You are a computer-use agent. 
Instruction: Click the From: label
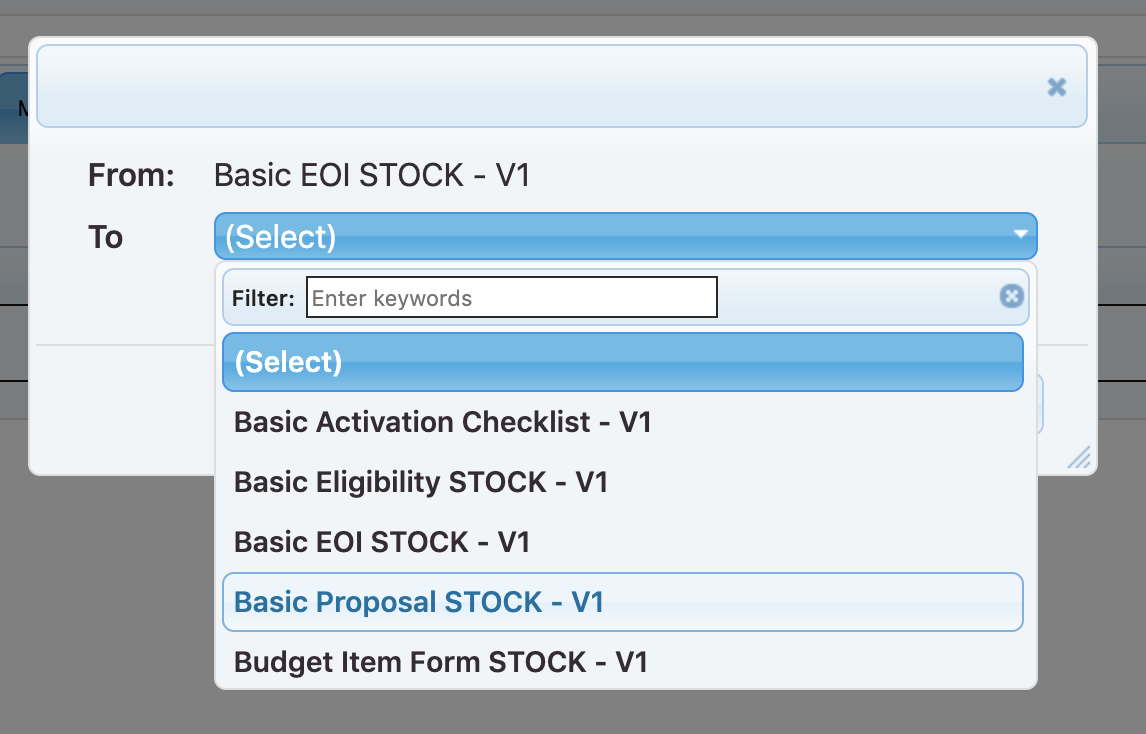coord(132,176)
